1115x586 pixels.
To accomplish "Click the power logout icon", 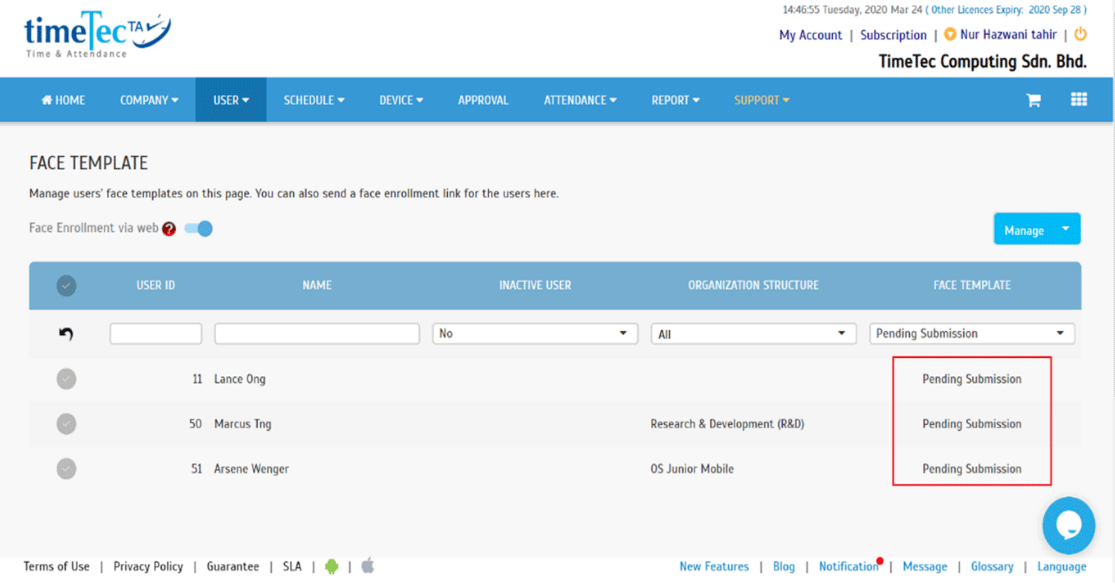I will pyautogui.click(x=1080, y=34).
